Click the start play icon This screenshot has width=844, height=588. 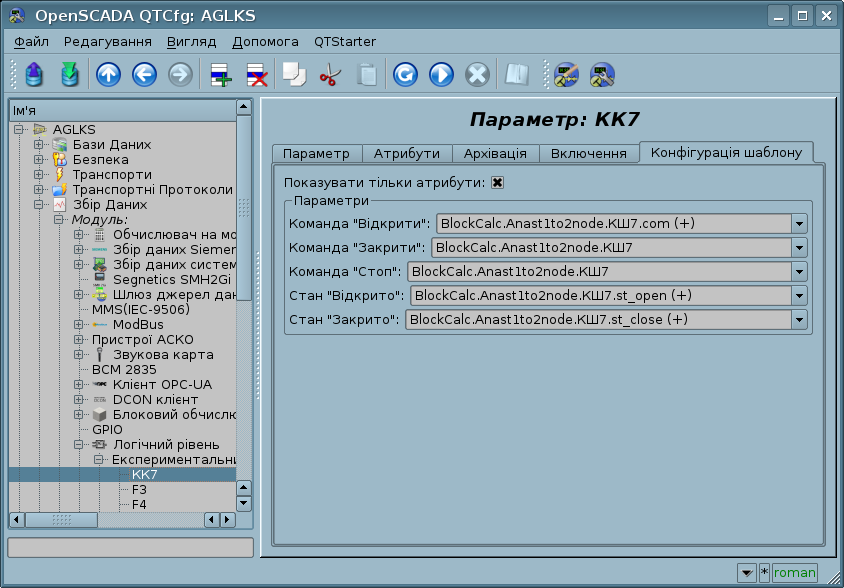441,74
